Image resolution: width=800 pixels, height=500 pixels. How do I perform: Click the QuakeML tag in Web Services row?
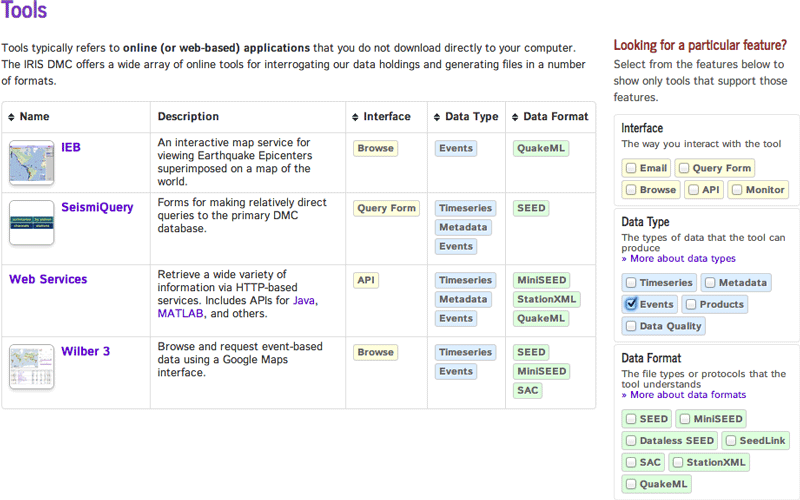pos(541,318)
